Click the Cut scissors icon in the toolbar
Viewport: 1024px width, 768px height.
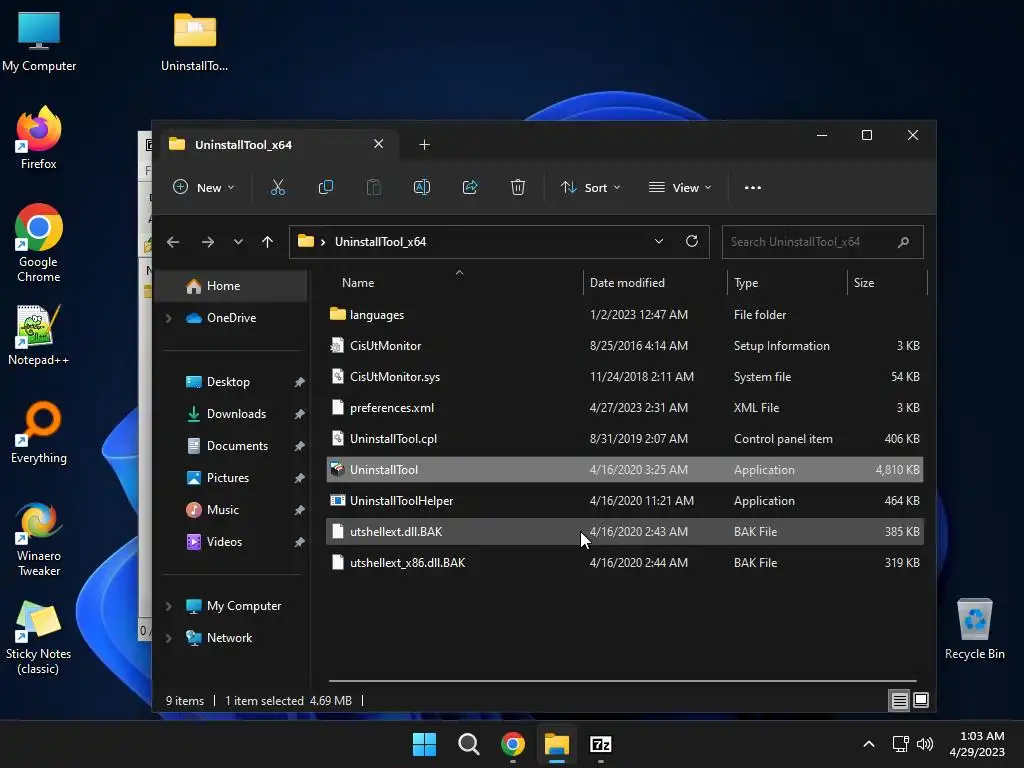coord(278,187)
